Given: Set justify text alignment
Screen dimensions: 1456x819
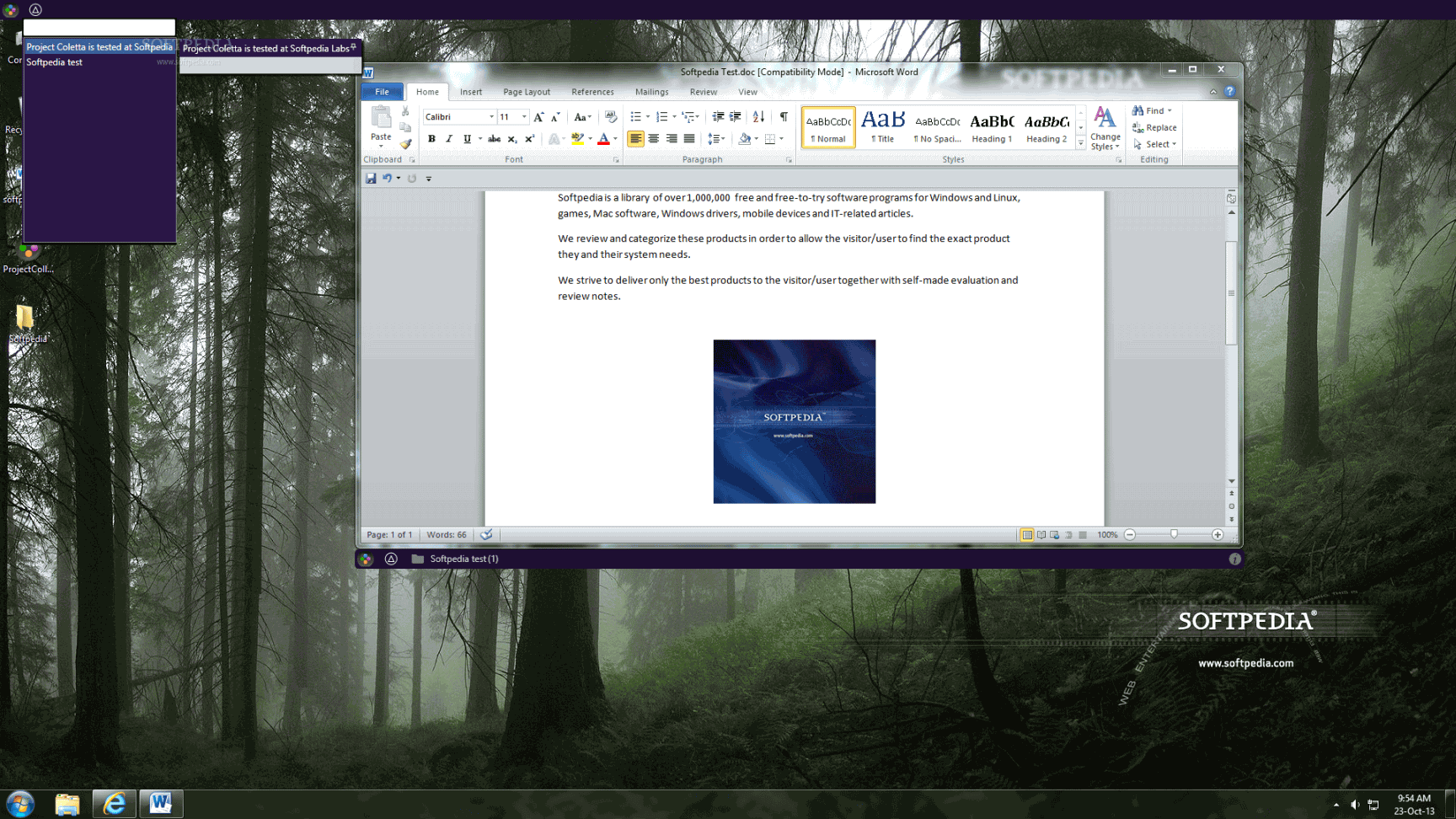Looking at the screenshot, I should (x=689, y=139).
